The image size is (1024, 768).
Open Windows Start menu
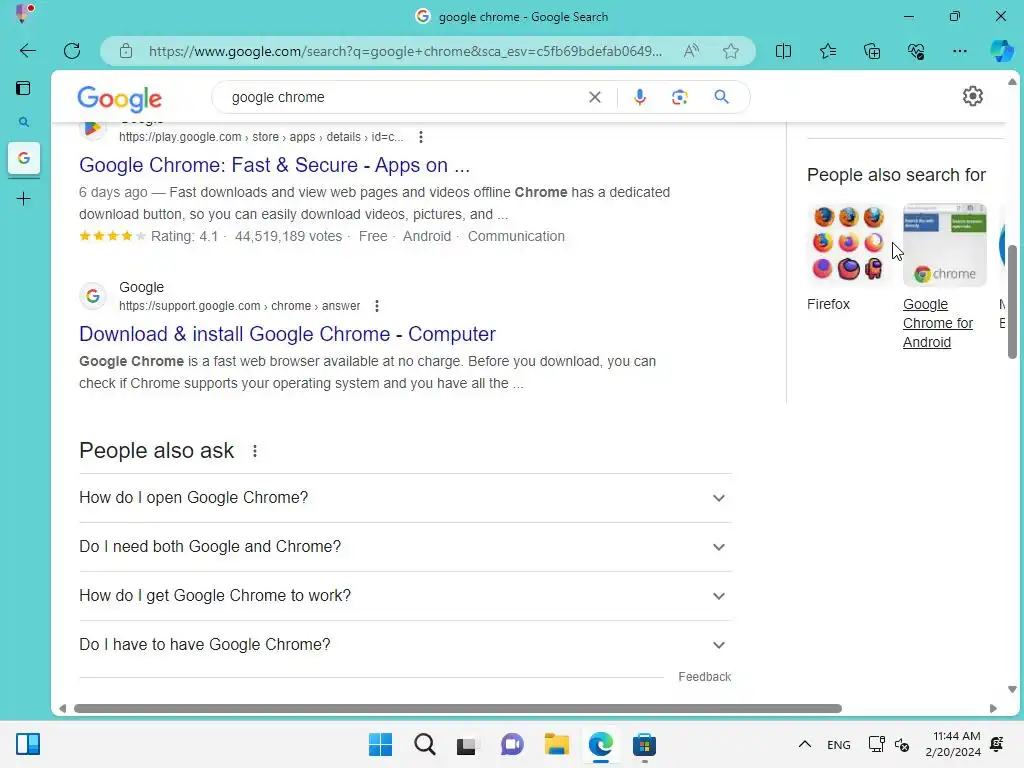tap(380, 744)
